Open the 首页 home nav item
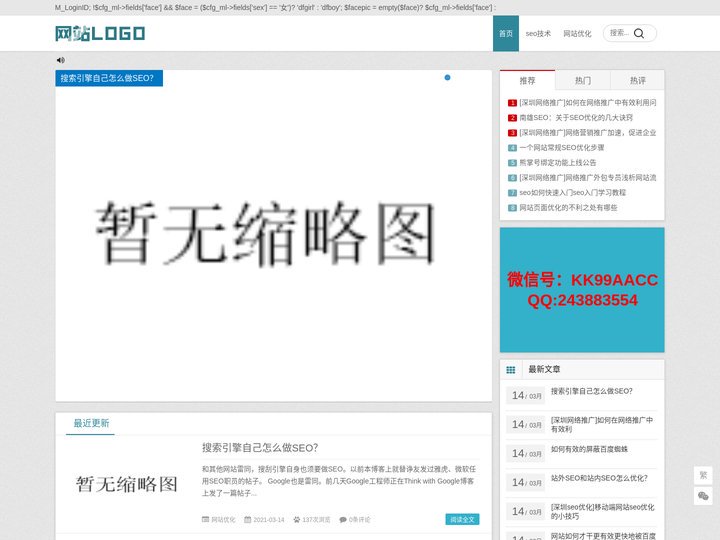 point(506,34)
